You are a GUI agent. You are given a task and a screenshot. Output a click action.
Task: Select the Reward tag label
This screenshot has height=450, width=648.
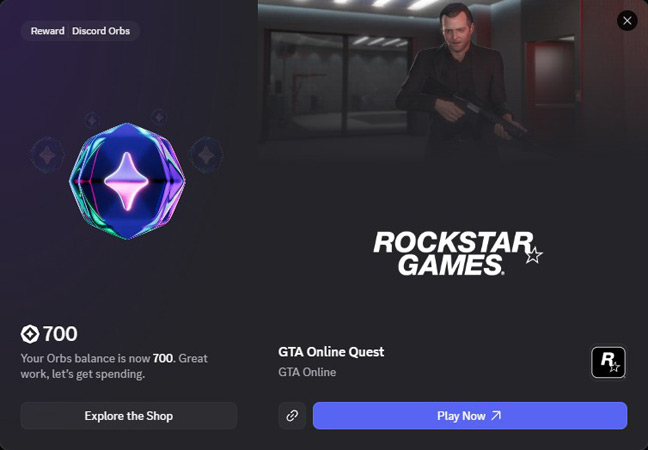(48, 31)
